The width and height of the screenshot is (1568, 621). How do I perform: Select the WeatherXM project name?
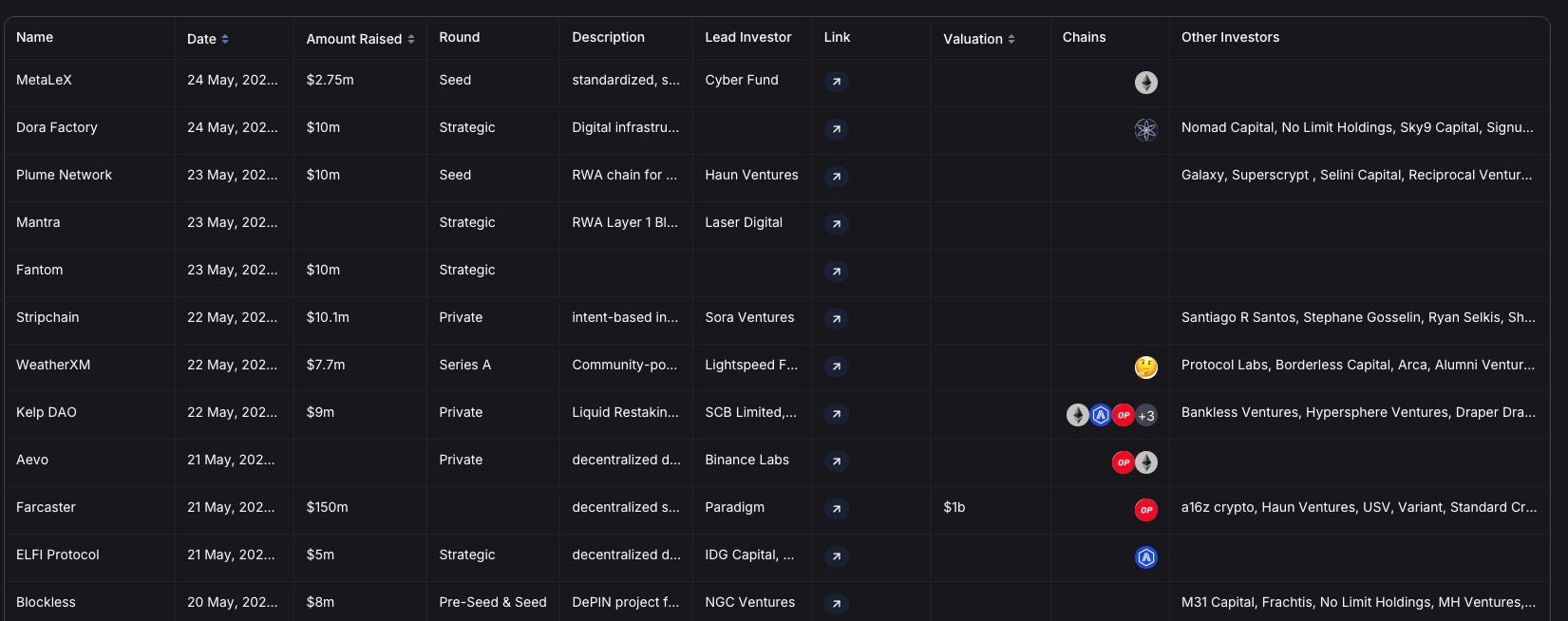(53, 365)
